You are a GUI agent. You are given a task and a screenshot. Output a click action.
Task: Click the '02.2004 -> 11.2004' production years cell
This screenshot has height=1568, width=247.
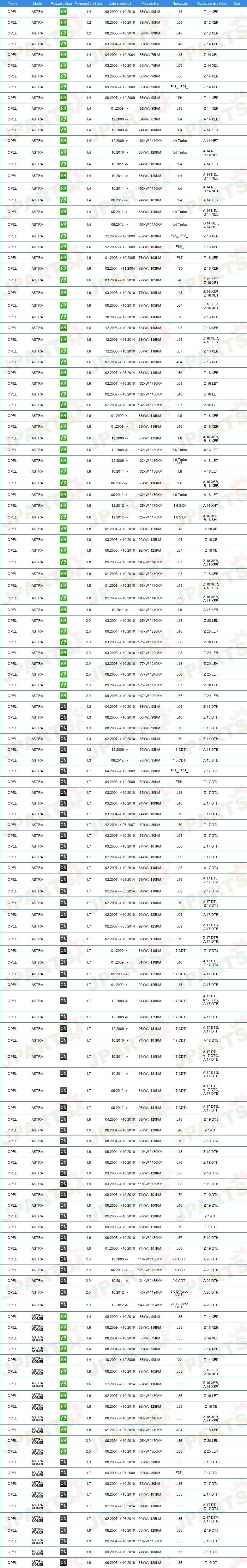point(120,268)
